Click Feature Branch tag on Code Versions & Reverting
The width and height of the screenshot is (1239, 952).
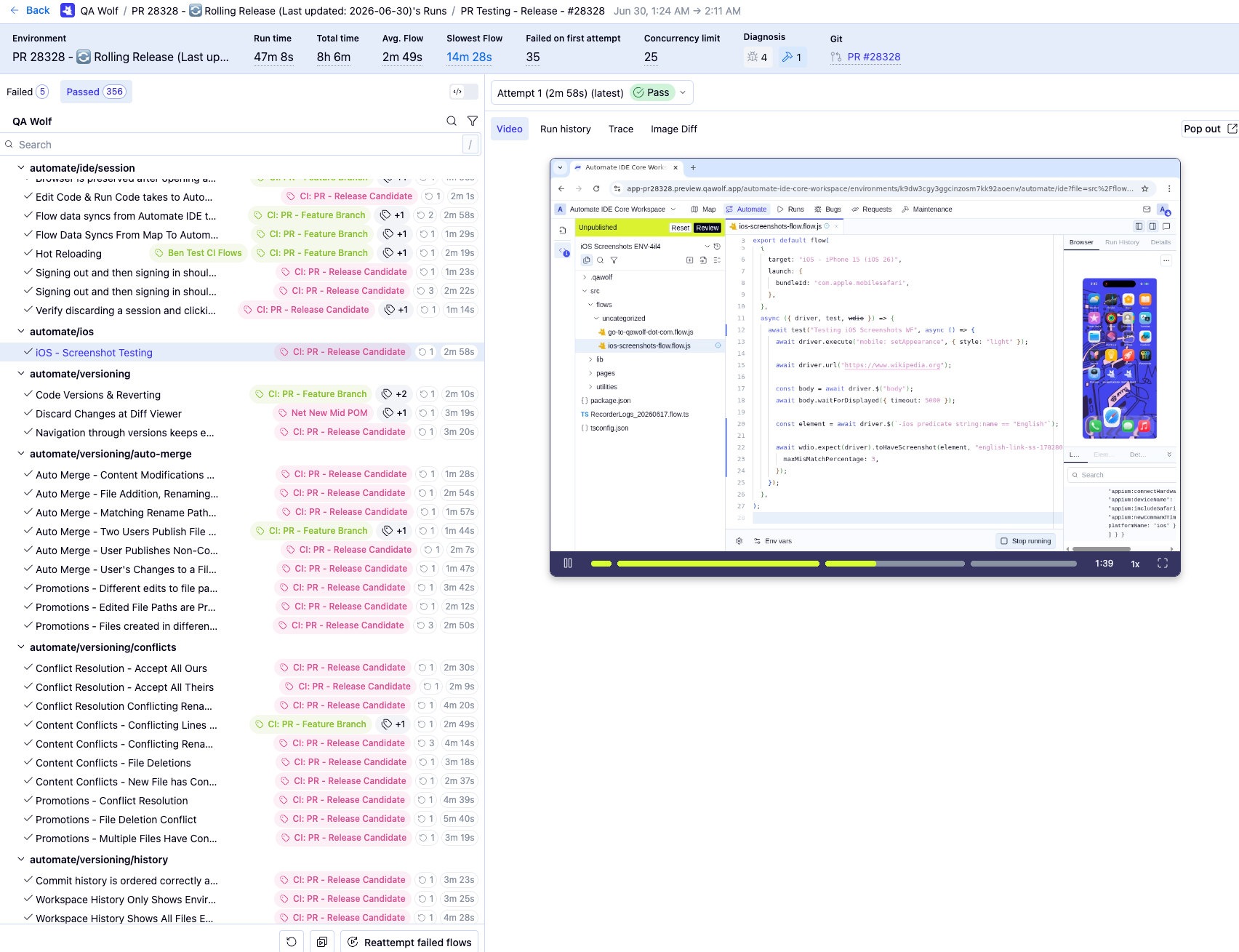(x=310, y=394)
